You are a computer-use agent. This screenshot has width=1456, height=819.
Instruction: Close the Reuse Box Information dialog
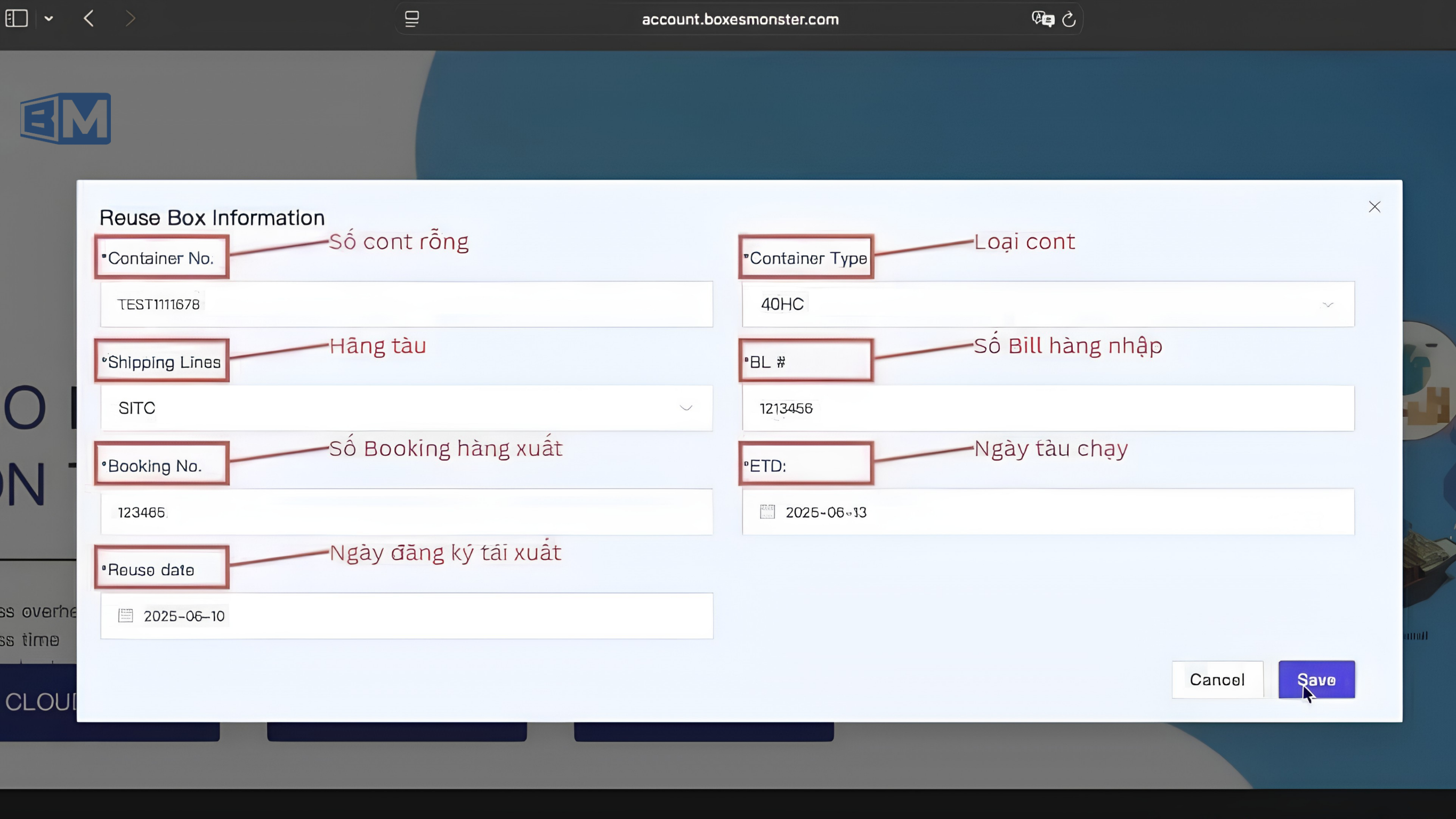(x=1374, y=207)
